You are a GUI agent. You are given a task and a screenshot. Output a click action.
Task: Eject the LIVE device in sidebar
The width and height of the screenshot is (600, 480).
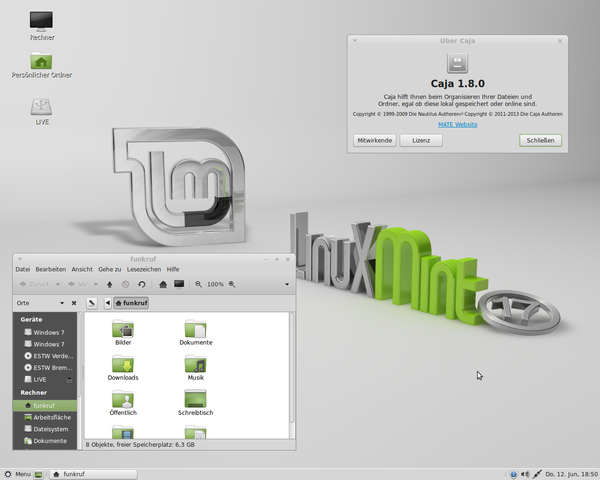(x=69, y=380)
